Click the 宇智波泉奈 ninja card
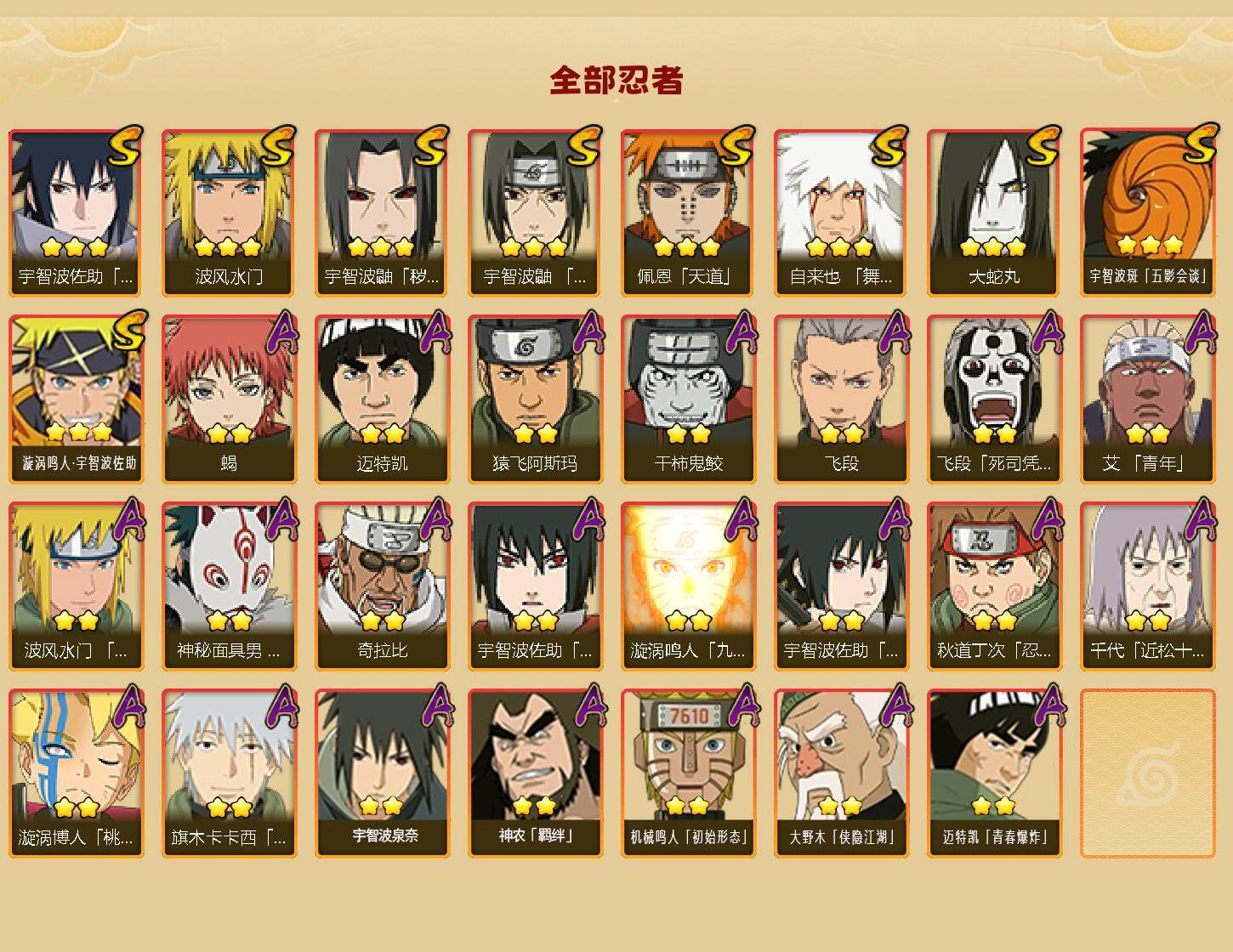 [x=383, y=773]
